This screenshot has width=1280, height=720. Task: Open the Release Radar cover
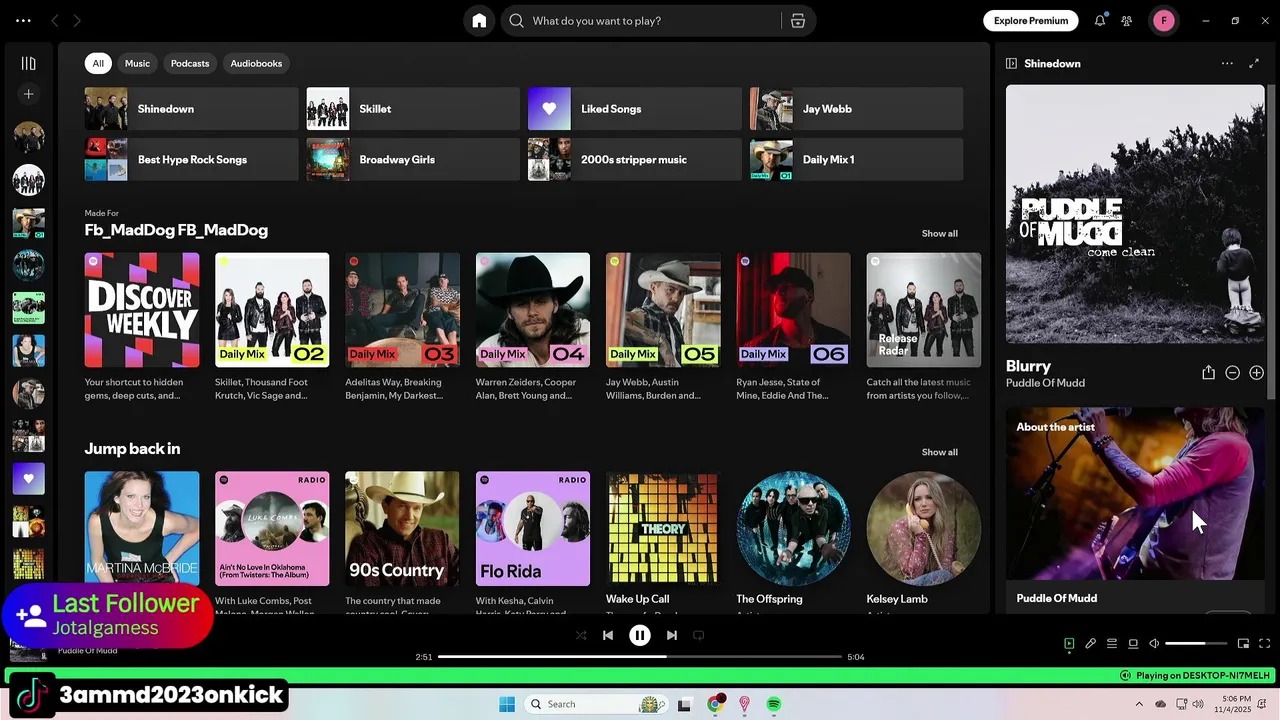click(924, 310)
